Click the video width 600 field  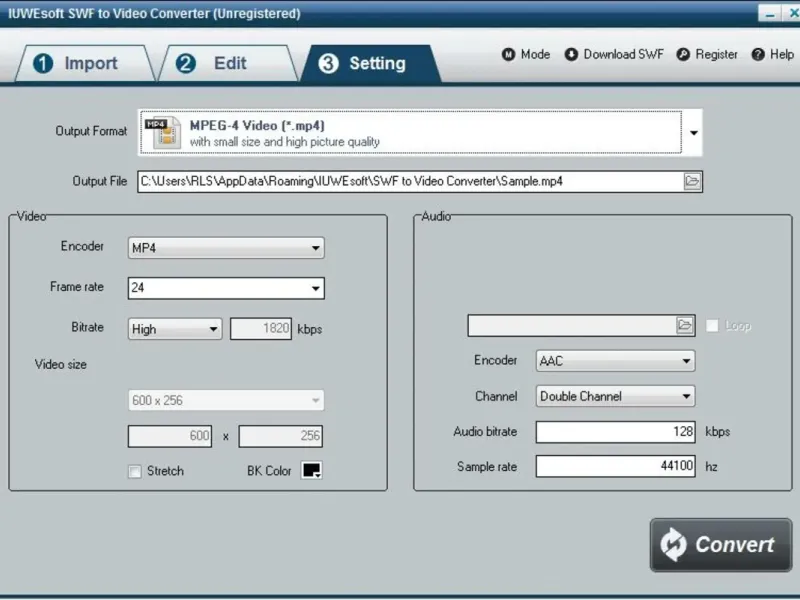tap(170, 436)
